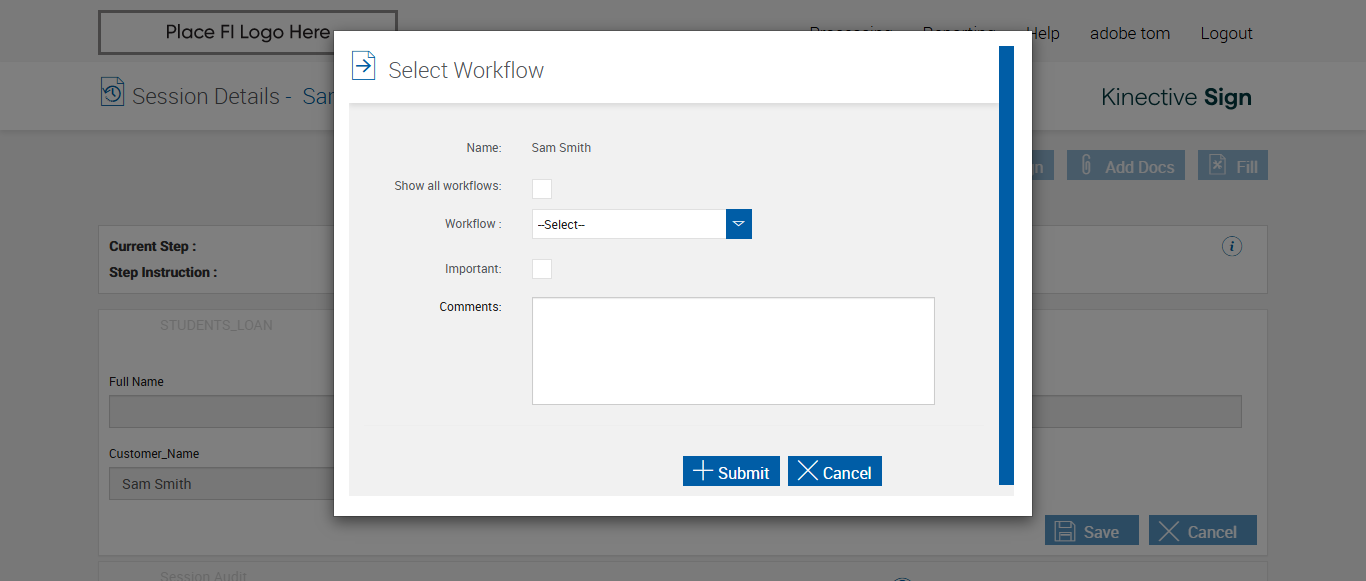Click the X icon beside Save

click(x=1168, y=531)
